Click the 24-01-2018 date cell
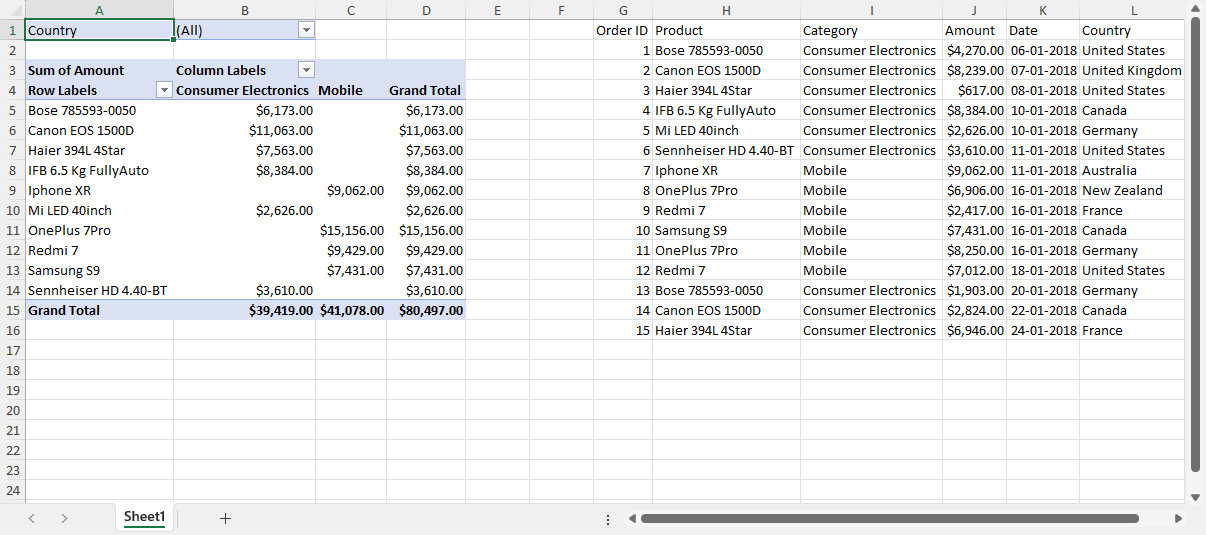The height and width of the screenshot is (535, 1206). [x=1043, y=330]
